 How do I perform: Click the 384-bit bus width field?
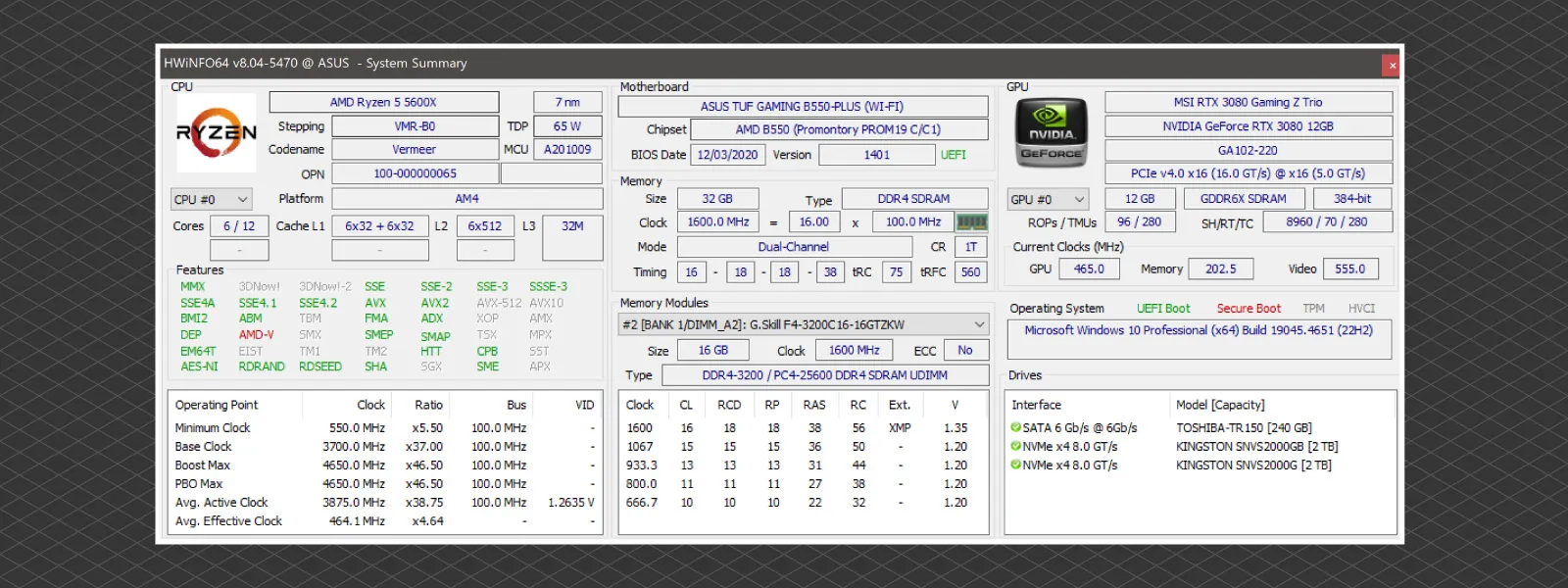tap(1353, 198)
